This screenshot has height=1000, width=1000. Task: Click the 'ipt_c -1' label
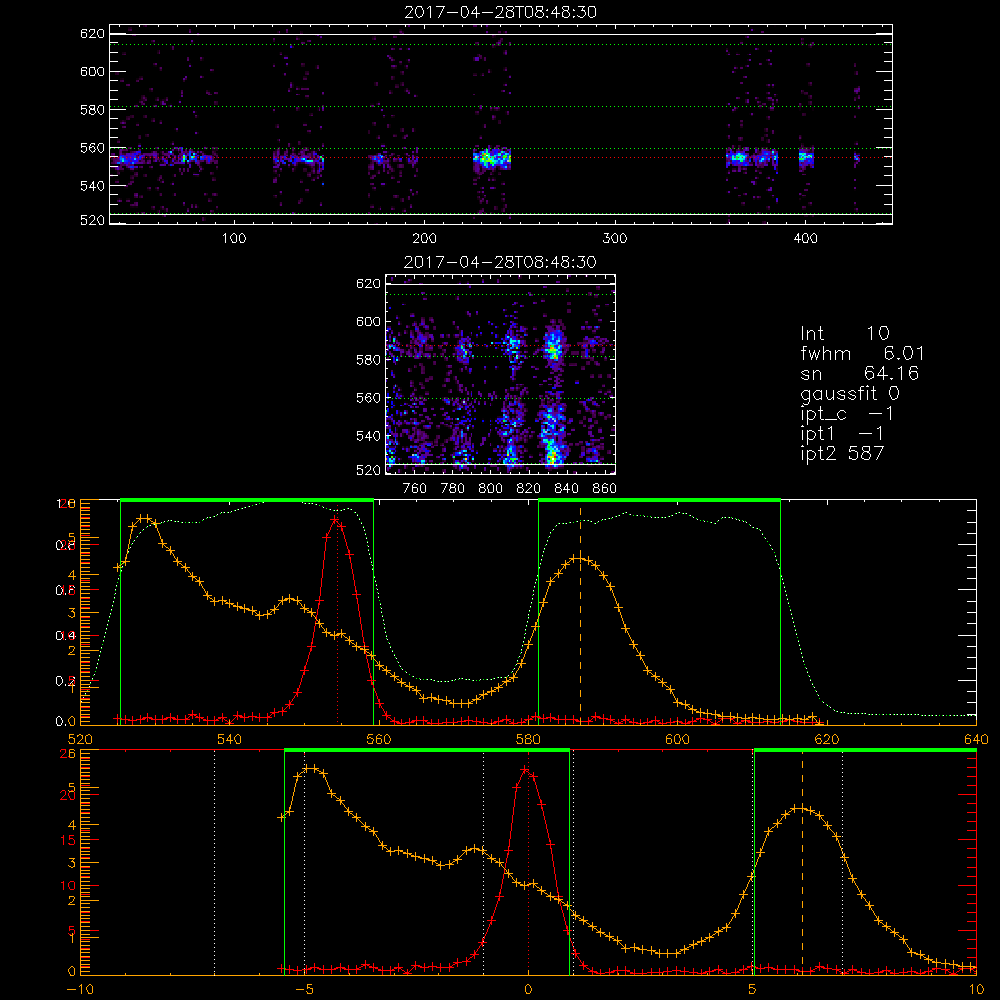coord(847,414)
